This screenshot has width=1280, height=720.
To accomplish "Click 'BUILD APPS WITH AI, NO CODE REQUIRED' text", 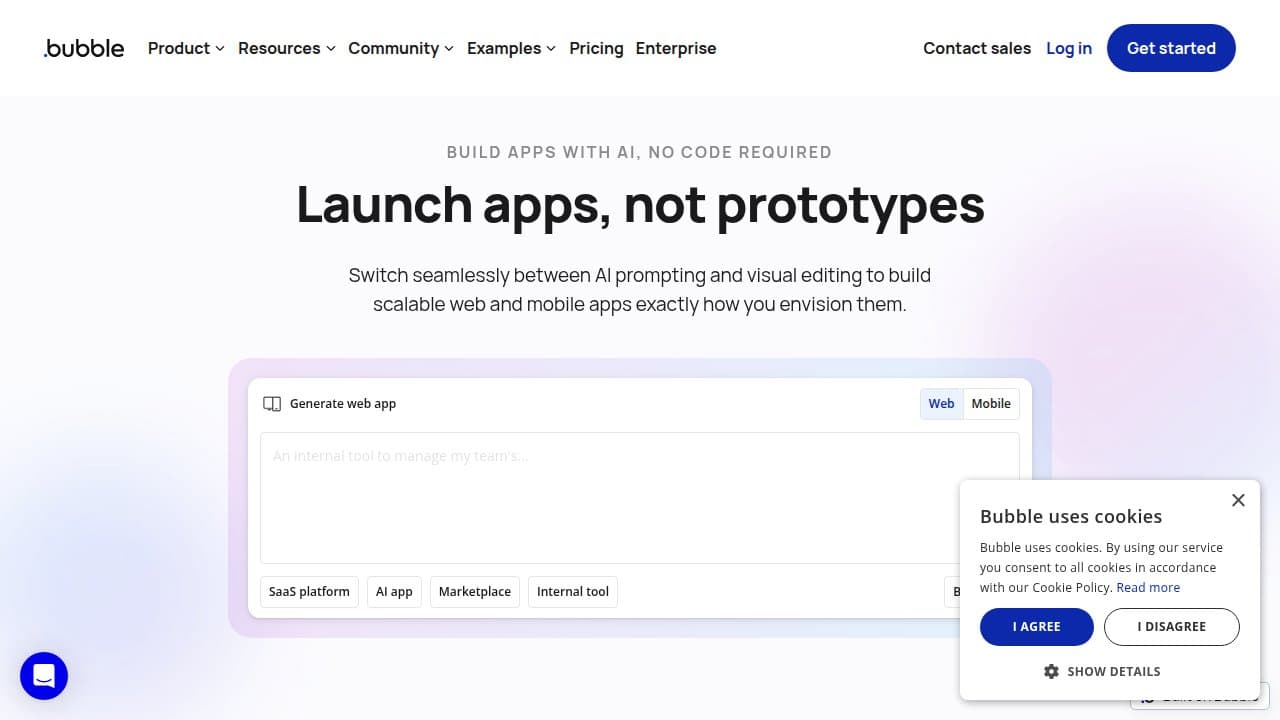I will click(639, 152).
